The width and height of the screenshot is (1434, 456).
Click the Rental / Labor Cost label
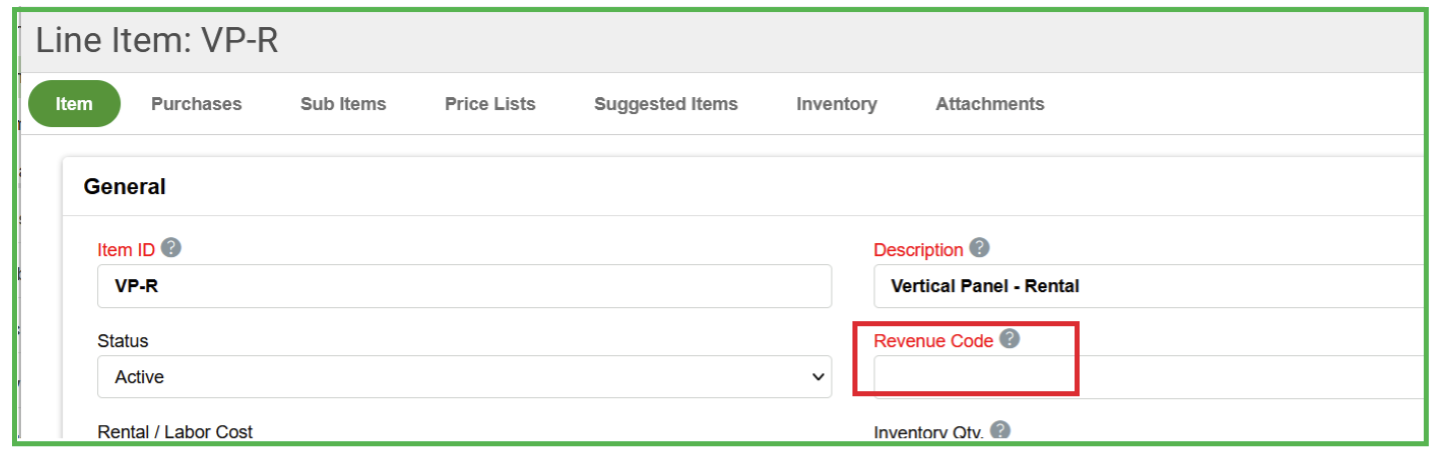click(175, 432)
